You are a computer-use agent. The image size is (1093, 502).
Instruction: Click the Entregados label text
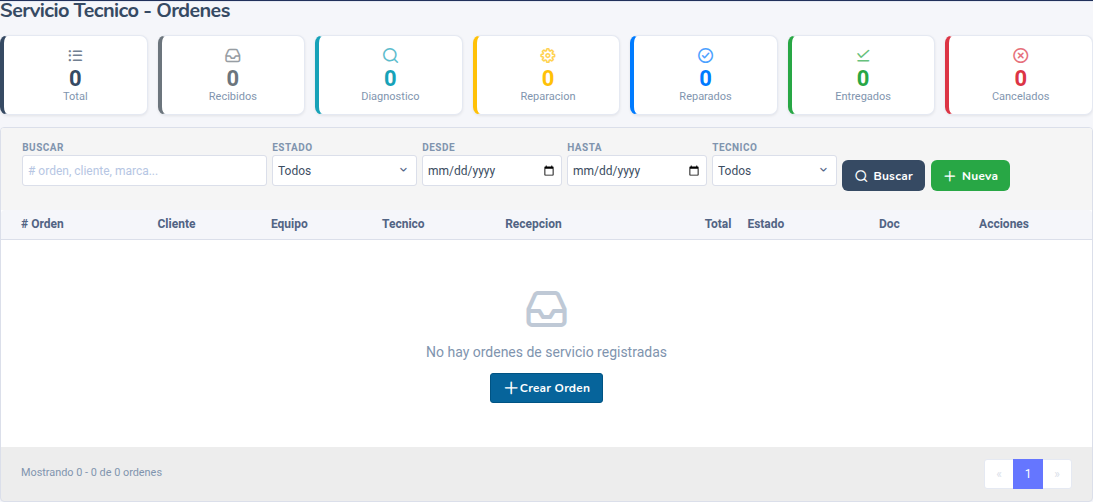(x=863, y=96)
